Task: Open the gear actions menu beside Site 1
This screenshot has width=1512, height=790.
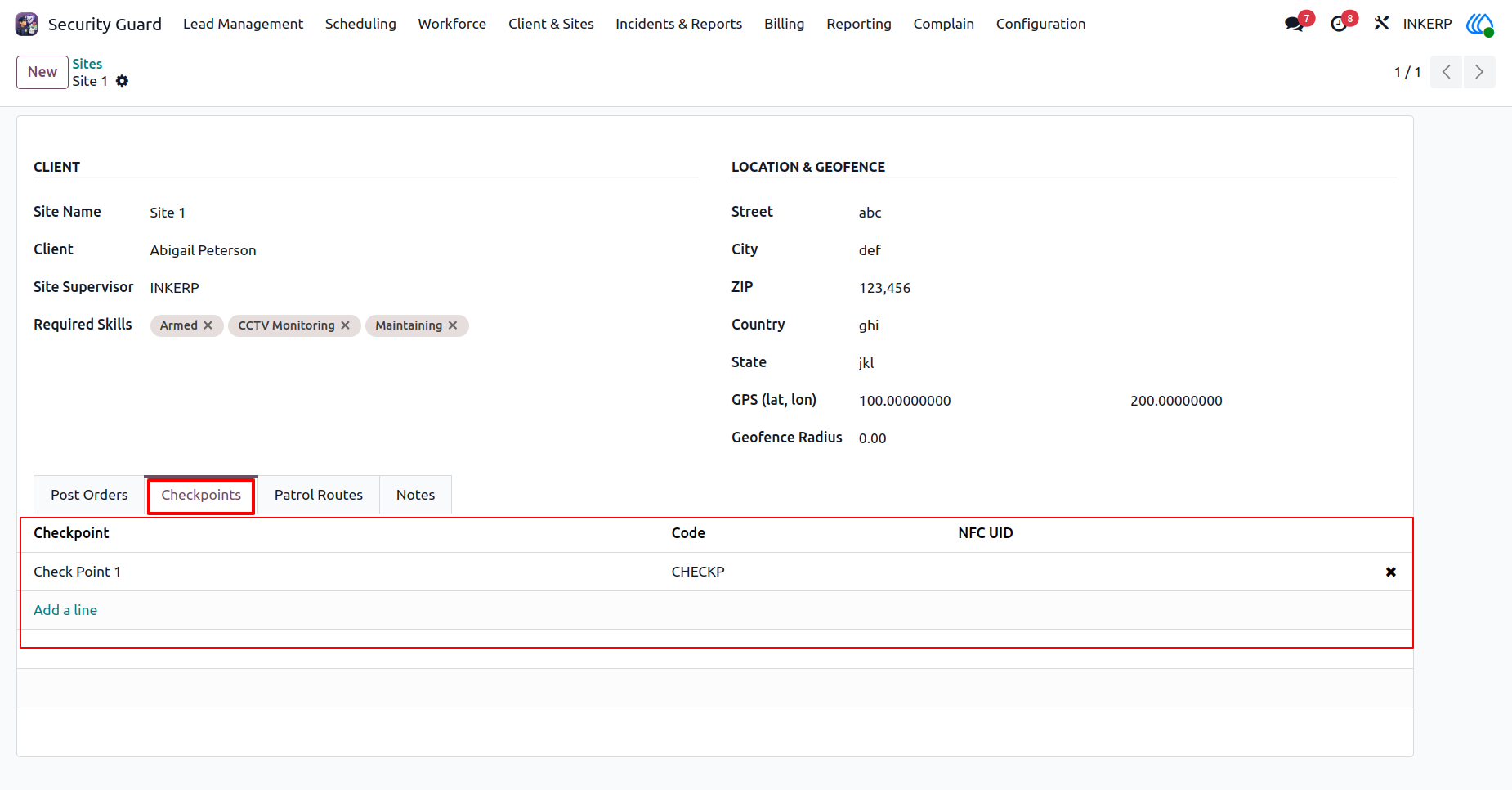Action: pyautogui.click(x=123, y=81)
